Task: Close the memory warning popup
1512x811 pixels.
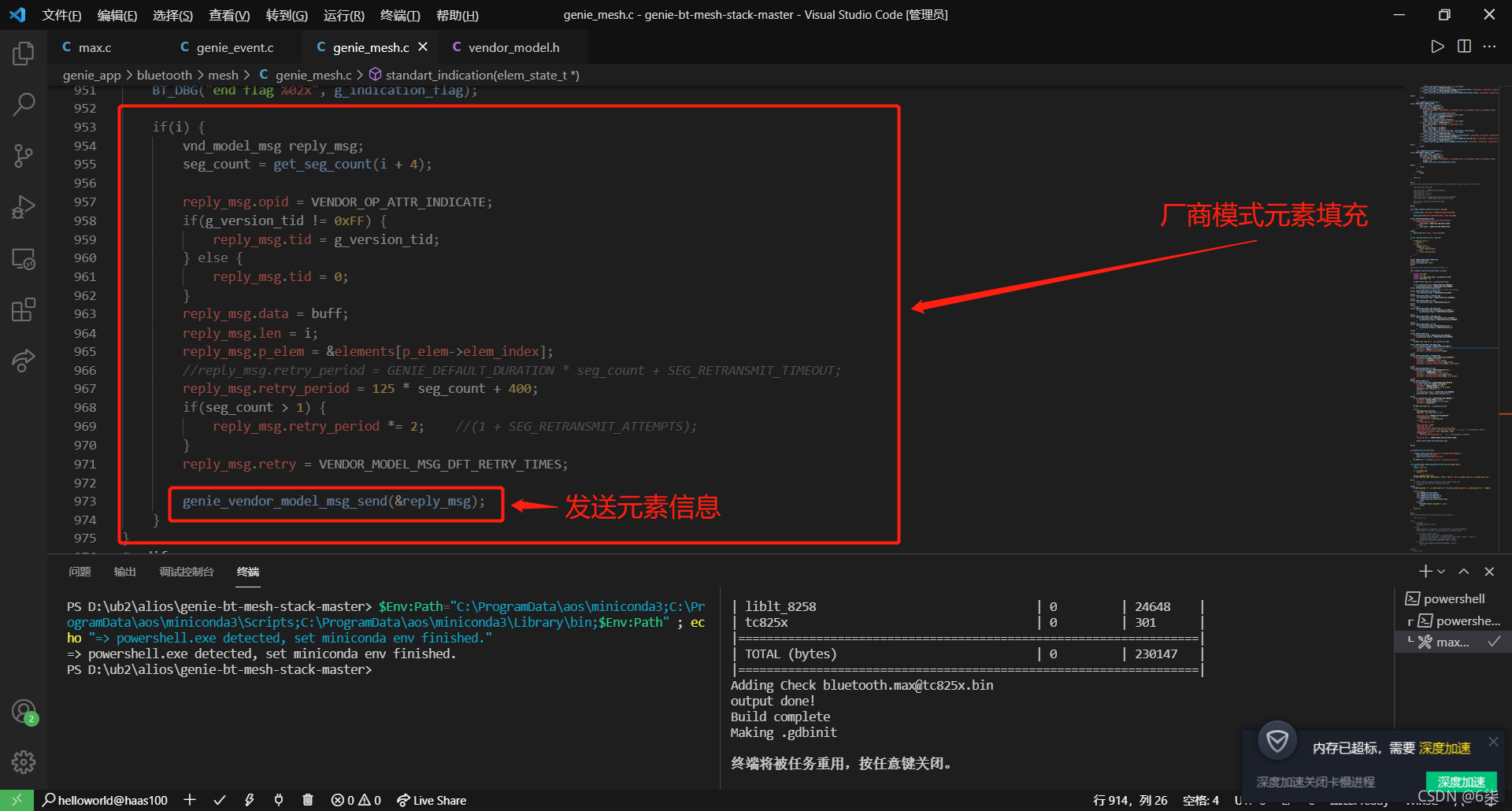Action: coord(1493,742)
